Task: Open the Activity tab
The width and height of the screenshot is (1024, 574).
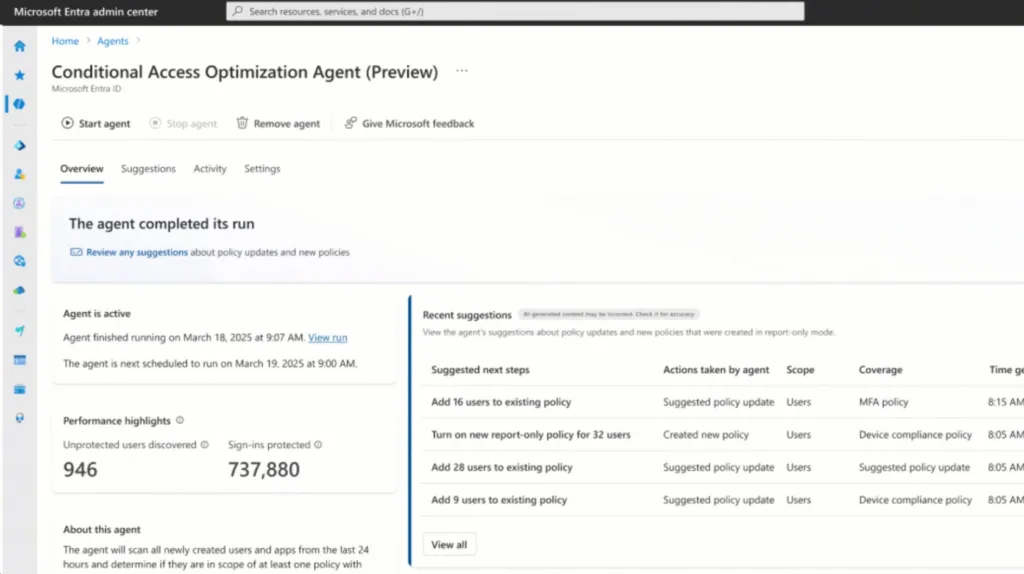Action: point(210,168)
